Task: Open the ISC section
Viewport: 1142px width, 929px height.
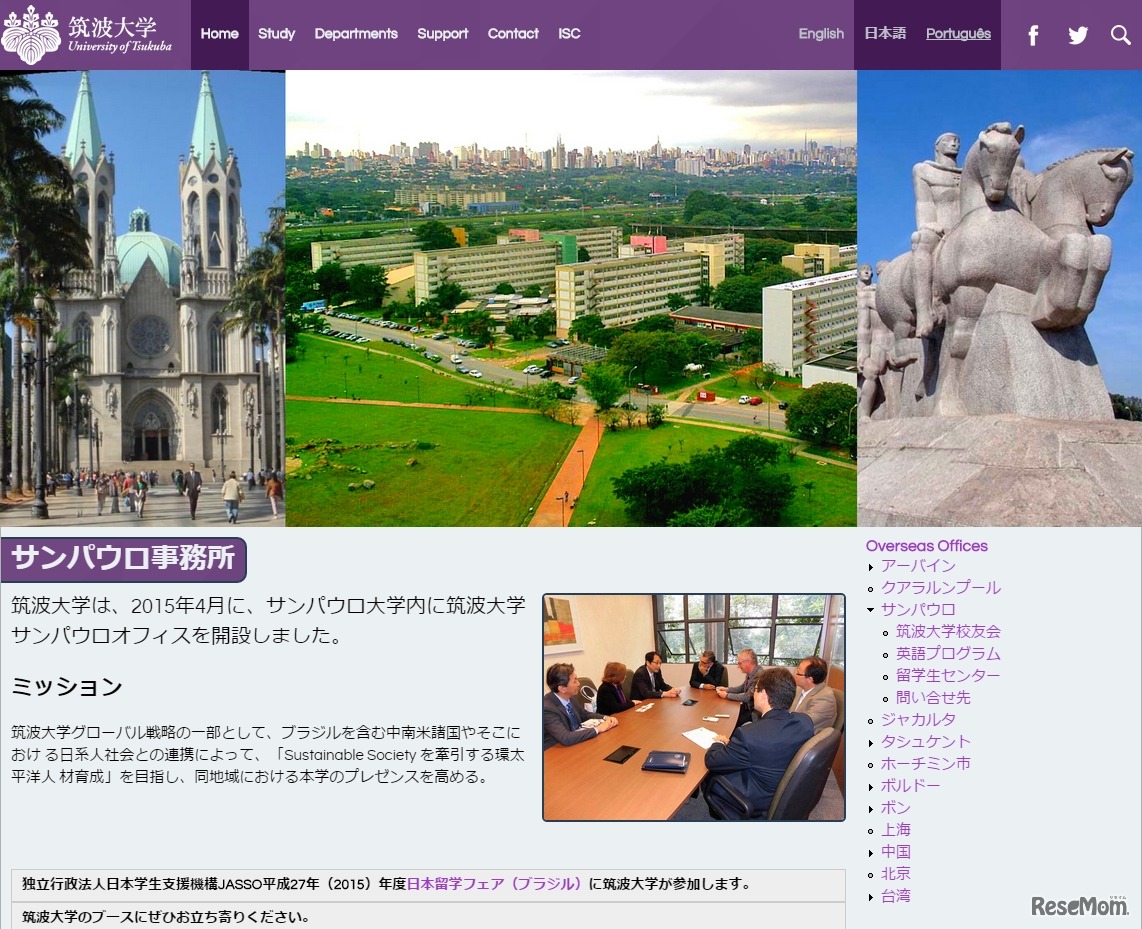Action: pos(569,34)
